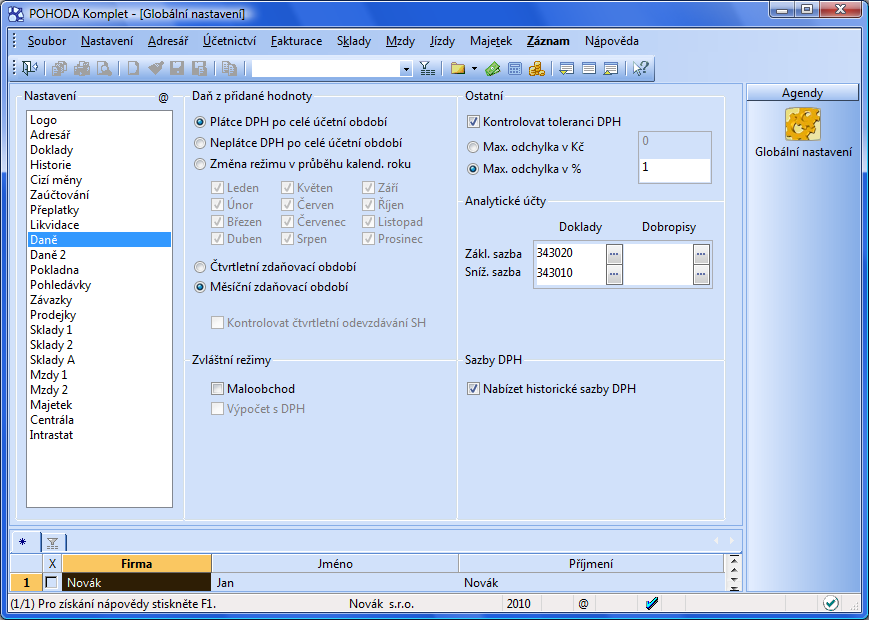This screenshot has height=620, width=869.
Task: Click the first save diskette icon
Action: point(177,68)
